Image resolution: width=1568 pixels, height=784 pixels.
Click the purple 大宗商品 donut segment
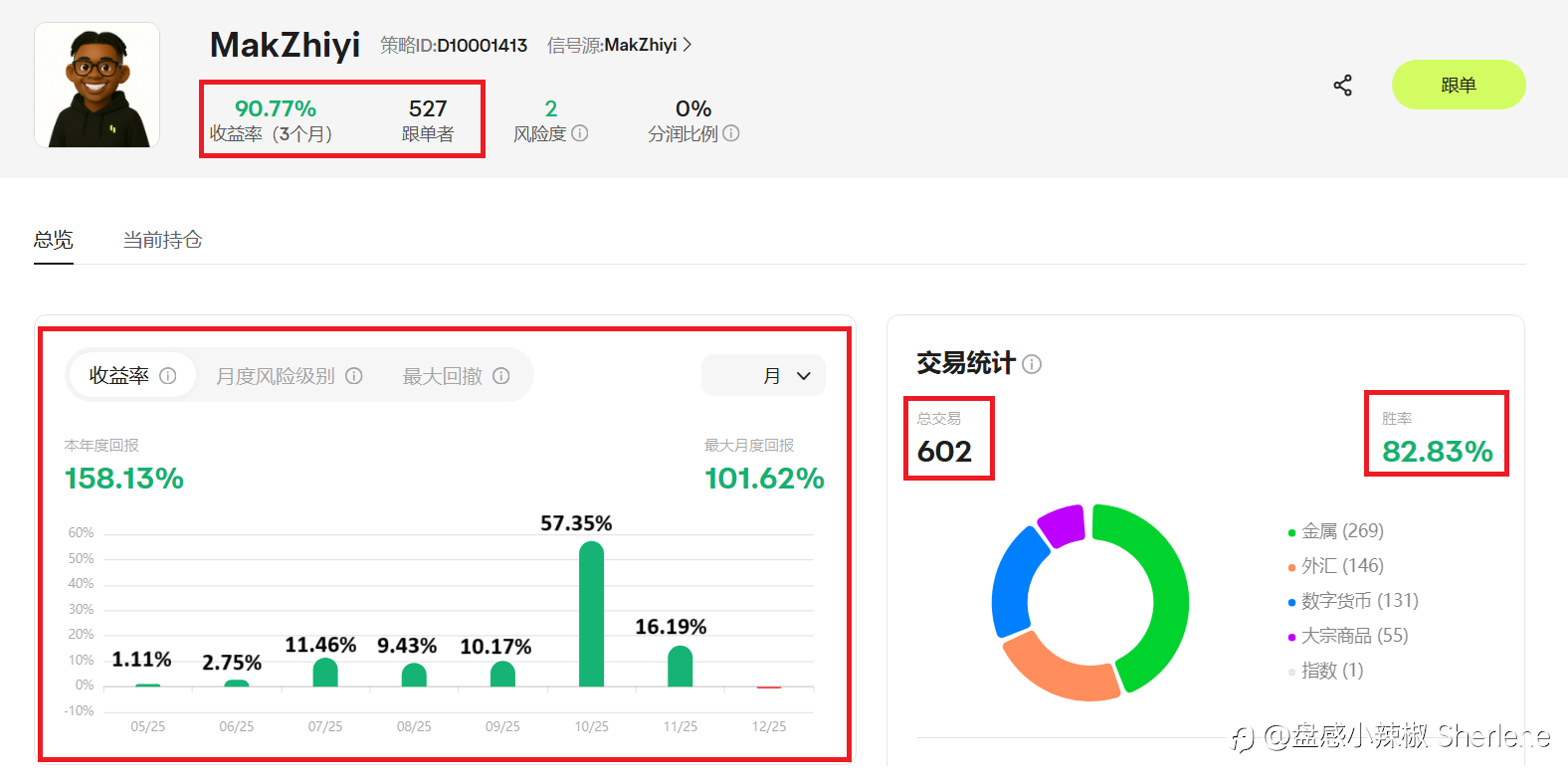1062,524
